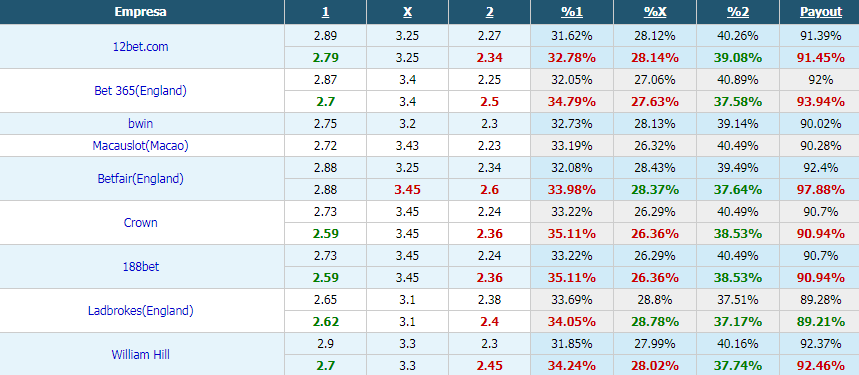The image size is (859, 375).
Task: Sort by the X column header
Action: (x=408, y=12)
